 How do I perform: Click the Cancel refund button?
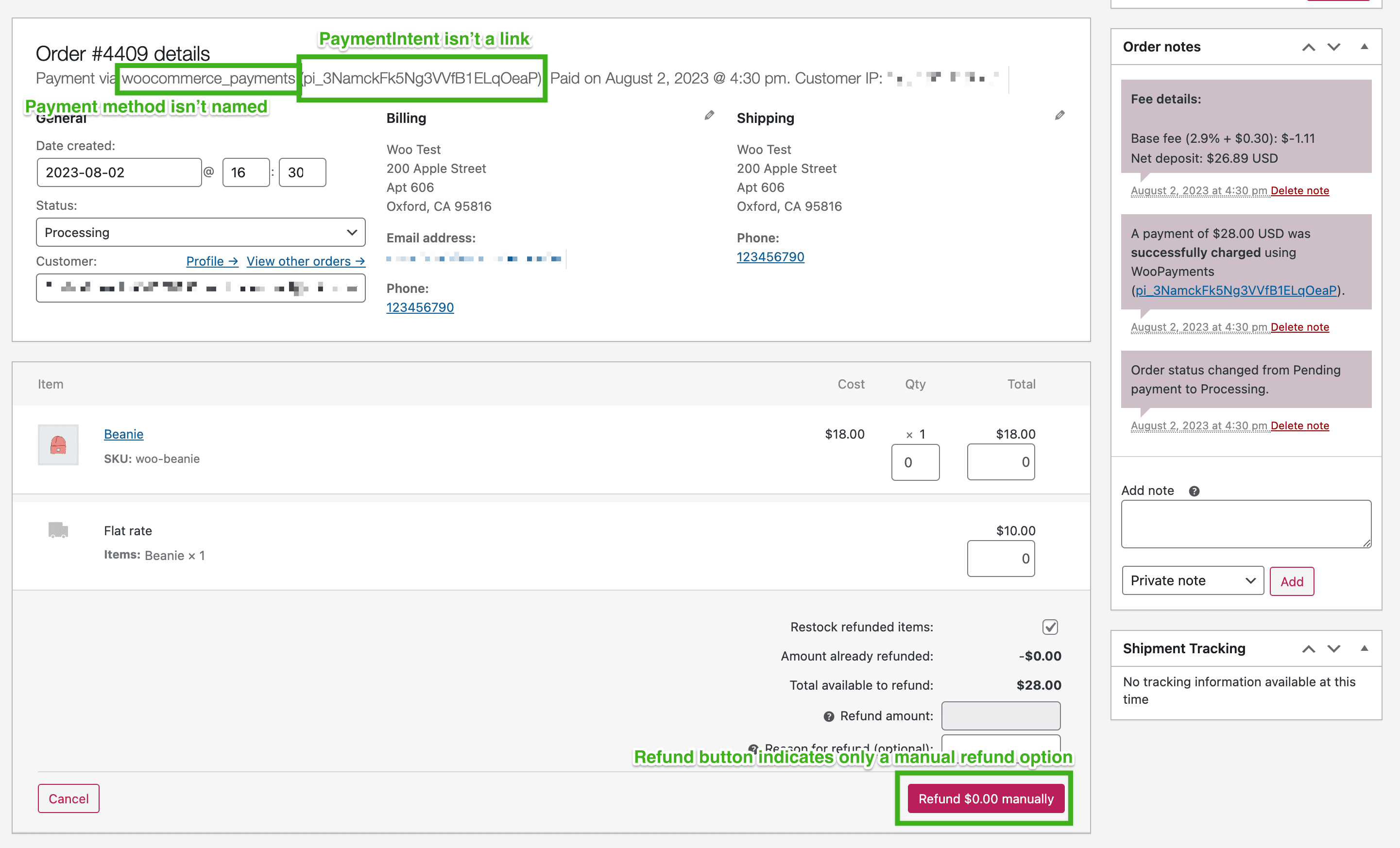coord(68,798)
